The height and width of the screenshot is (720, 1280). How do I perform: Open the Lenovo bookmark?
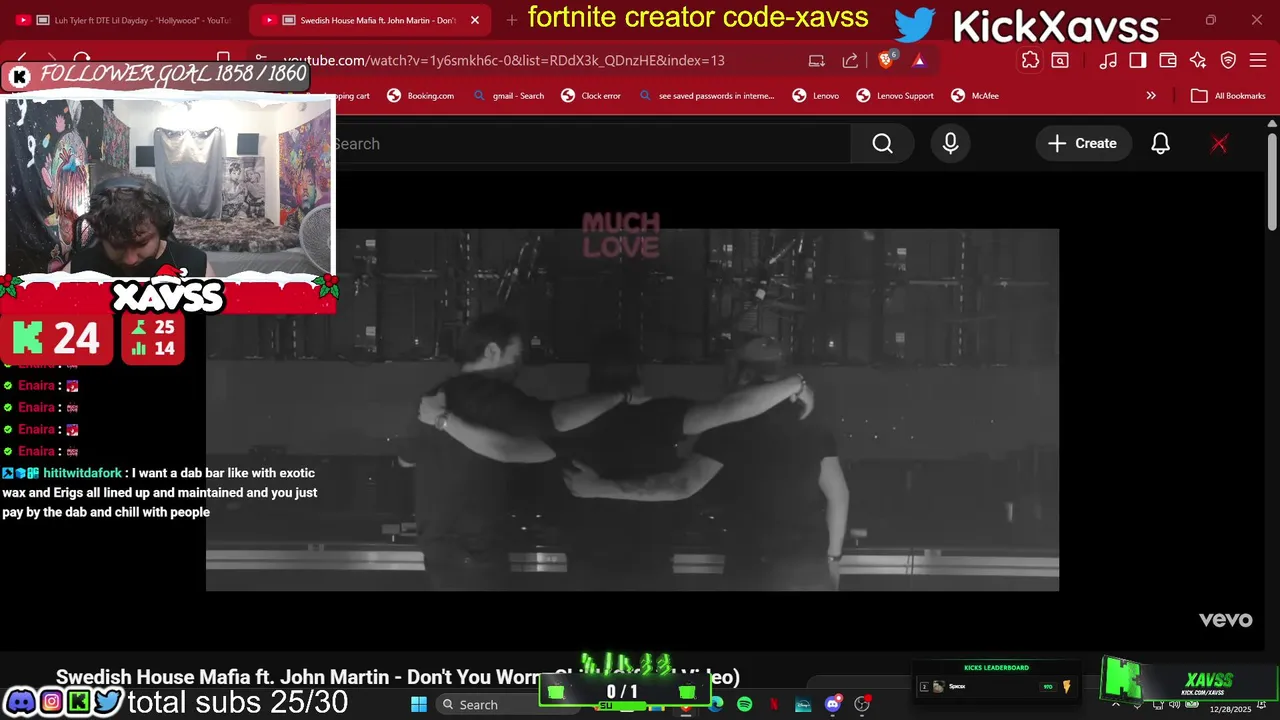[x=815, y=96]
